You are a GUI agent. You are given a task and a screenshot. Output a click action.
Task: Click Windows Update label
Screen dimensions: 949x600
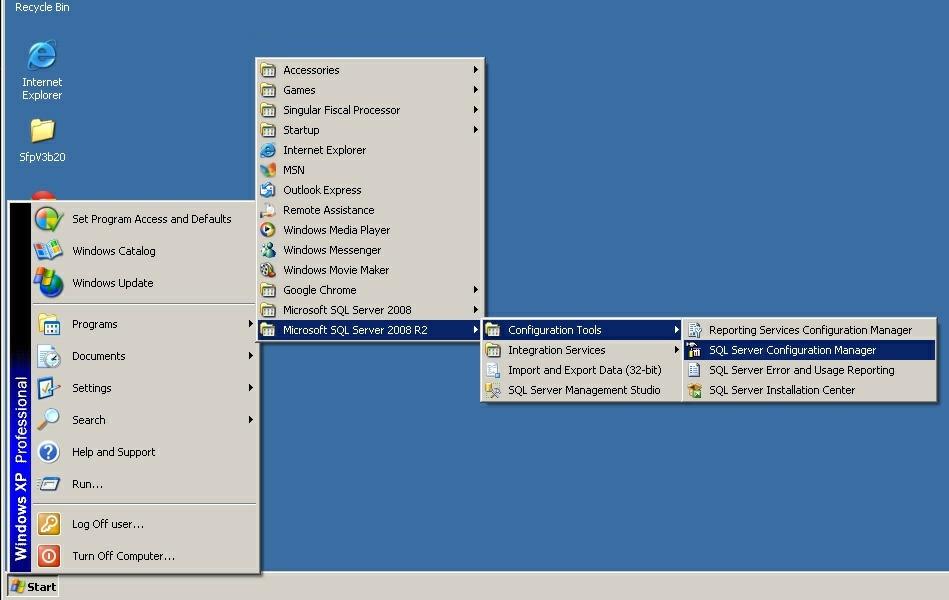[x=113, y=283]
